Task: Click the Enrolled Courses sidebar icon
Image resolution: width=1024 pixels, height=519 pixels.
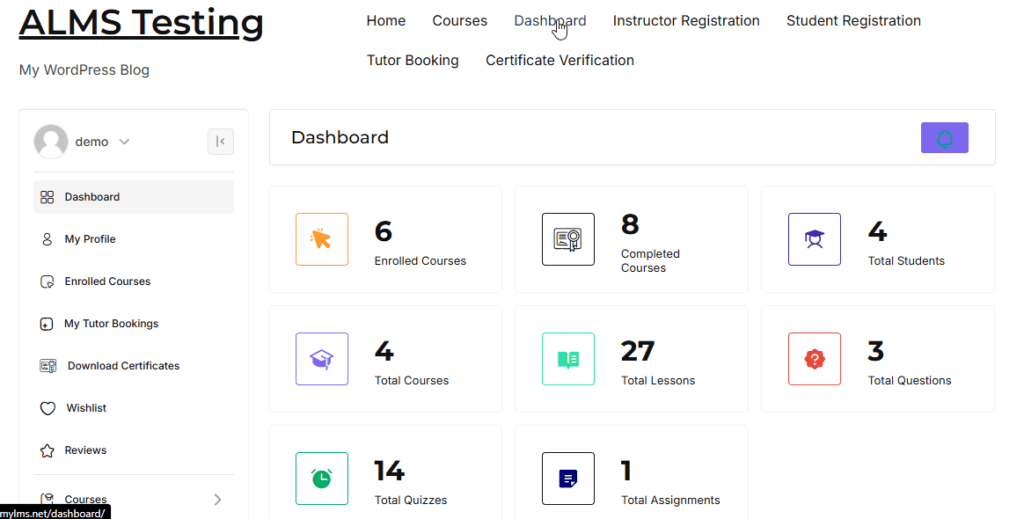Action: pyautogui.click(x=47, y=281)
